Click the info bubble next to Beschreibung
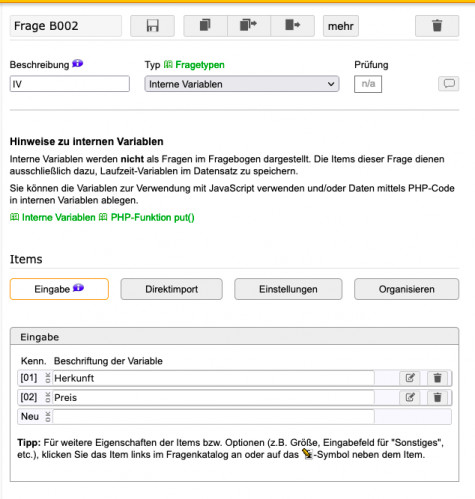 point(78,63)
